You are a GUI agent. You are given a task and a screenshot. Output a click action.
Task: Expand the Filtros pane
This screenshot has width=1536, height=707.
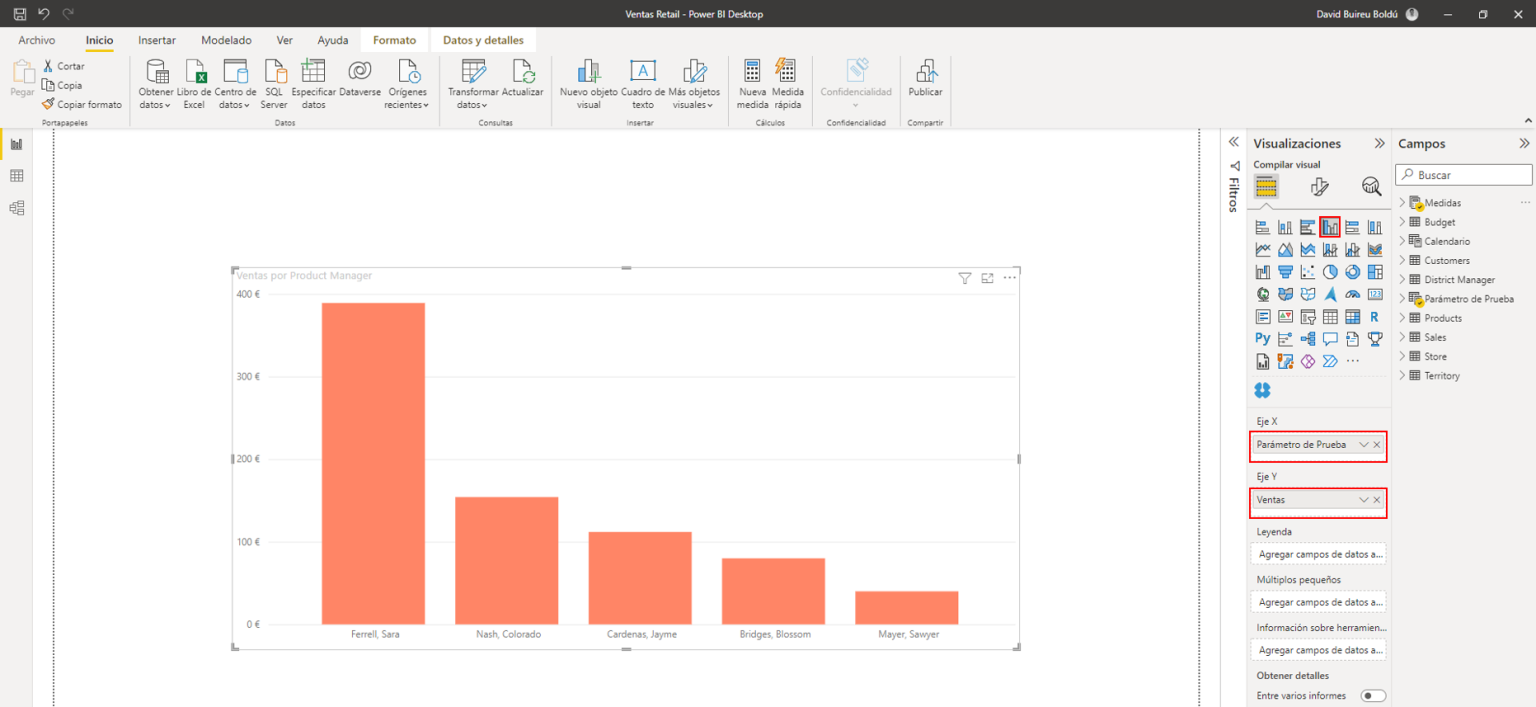[1234, 142]
